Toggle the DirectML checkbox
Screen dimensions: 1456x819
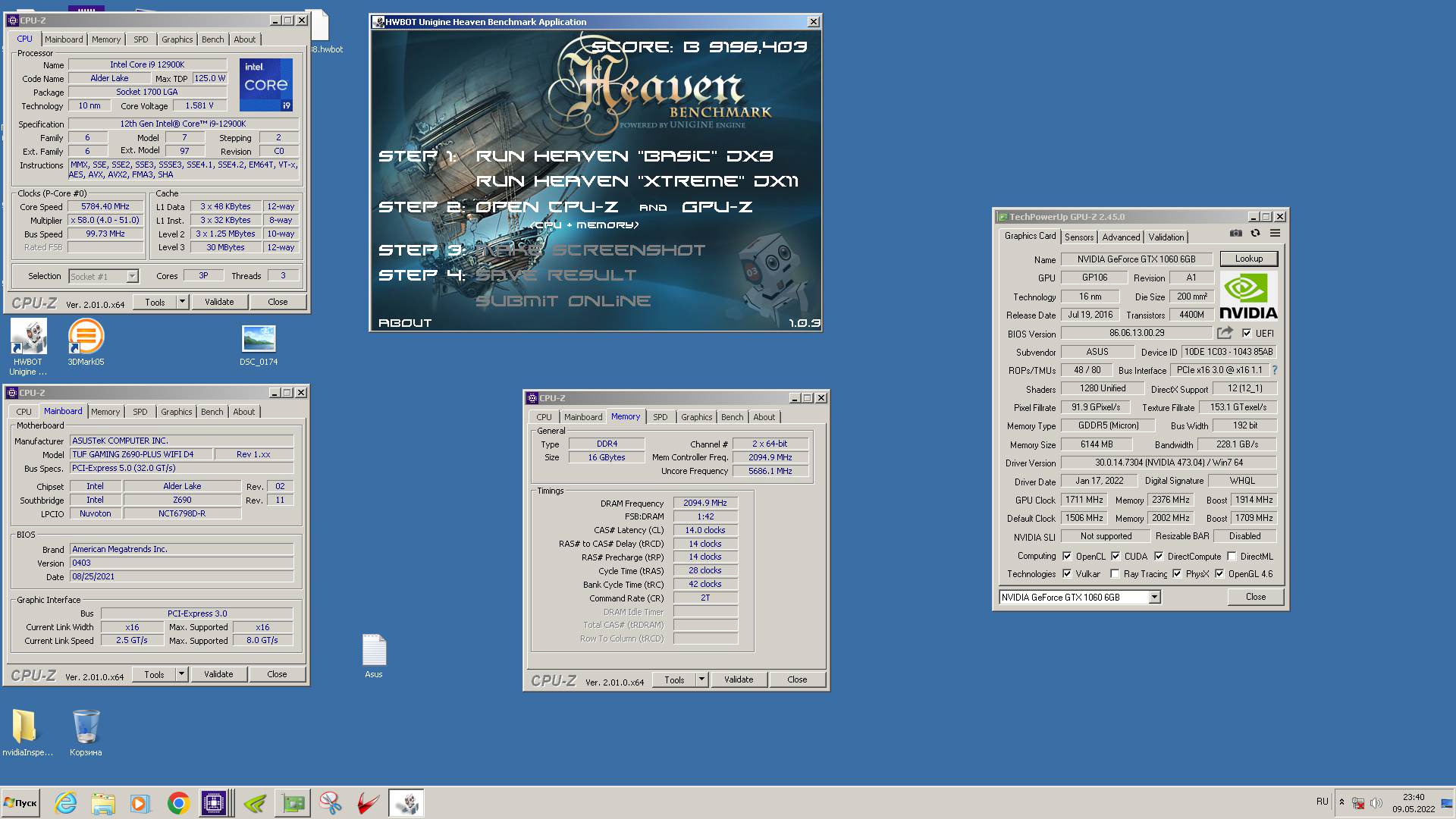coord(1232,556)
